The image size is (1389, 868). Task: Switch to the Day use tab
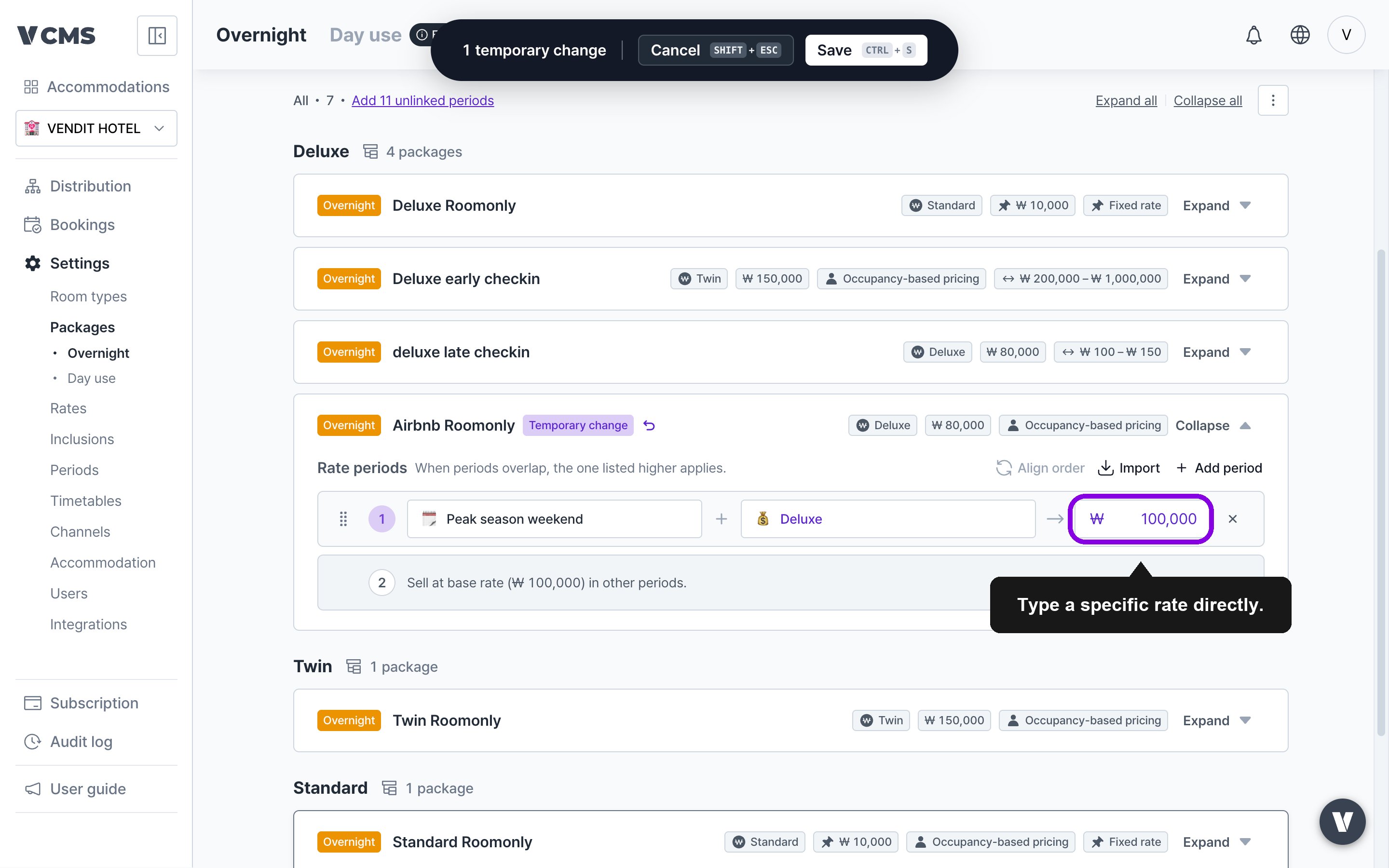[366, 35]
